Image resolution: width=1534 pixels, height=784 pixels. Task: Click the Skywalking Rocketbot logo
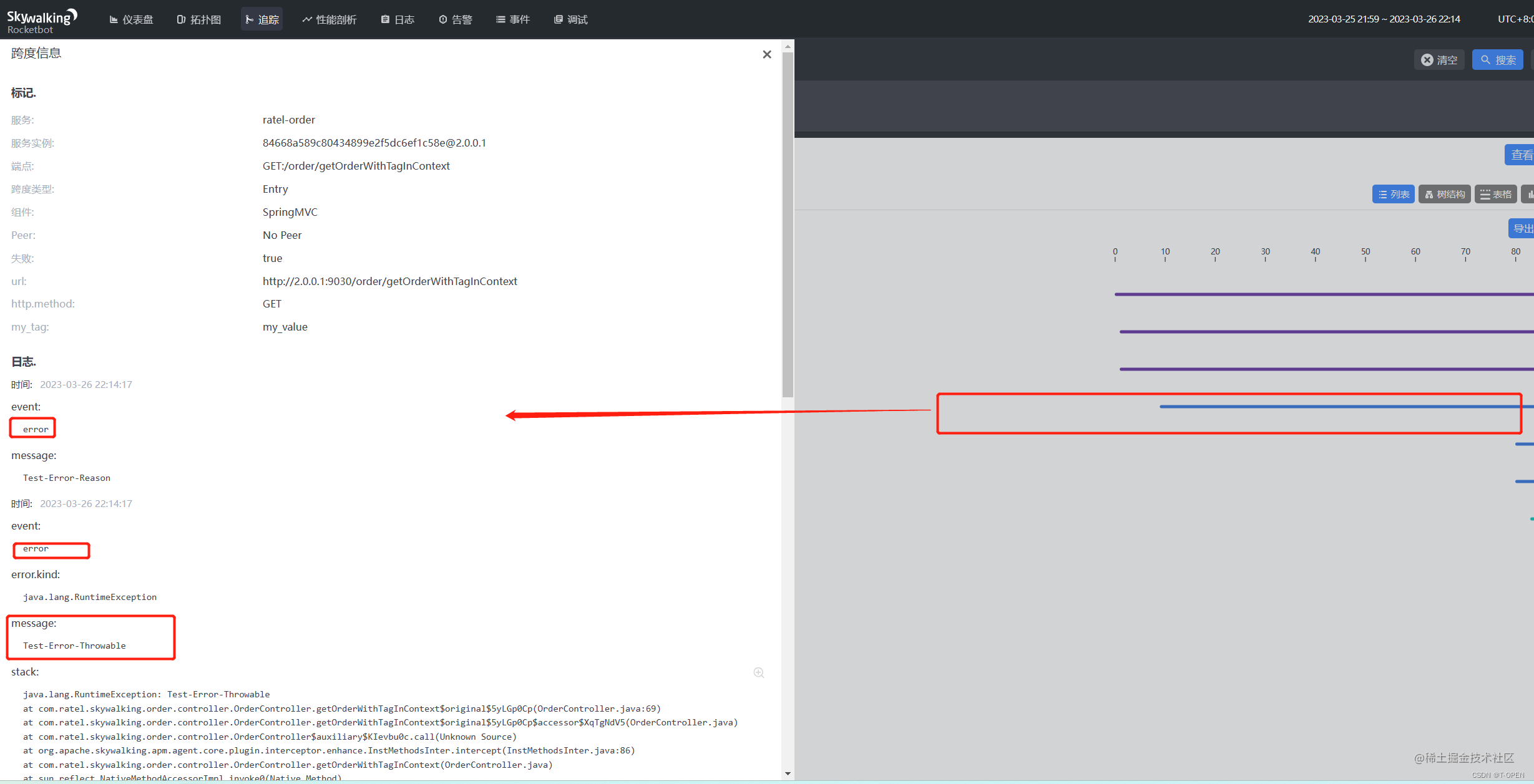pyautogui.click(x=42, y=20)
